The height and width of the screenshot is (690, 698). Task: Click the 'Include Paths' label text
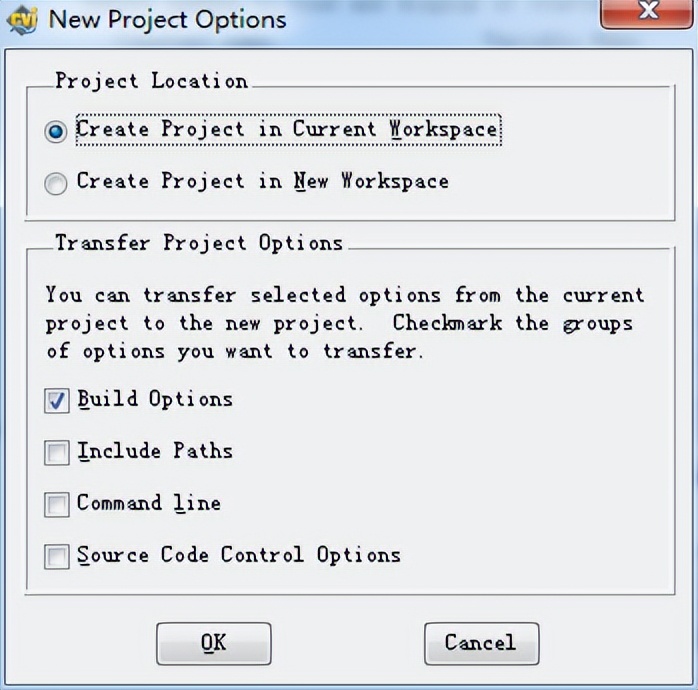[155, 452]
